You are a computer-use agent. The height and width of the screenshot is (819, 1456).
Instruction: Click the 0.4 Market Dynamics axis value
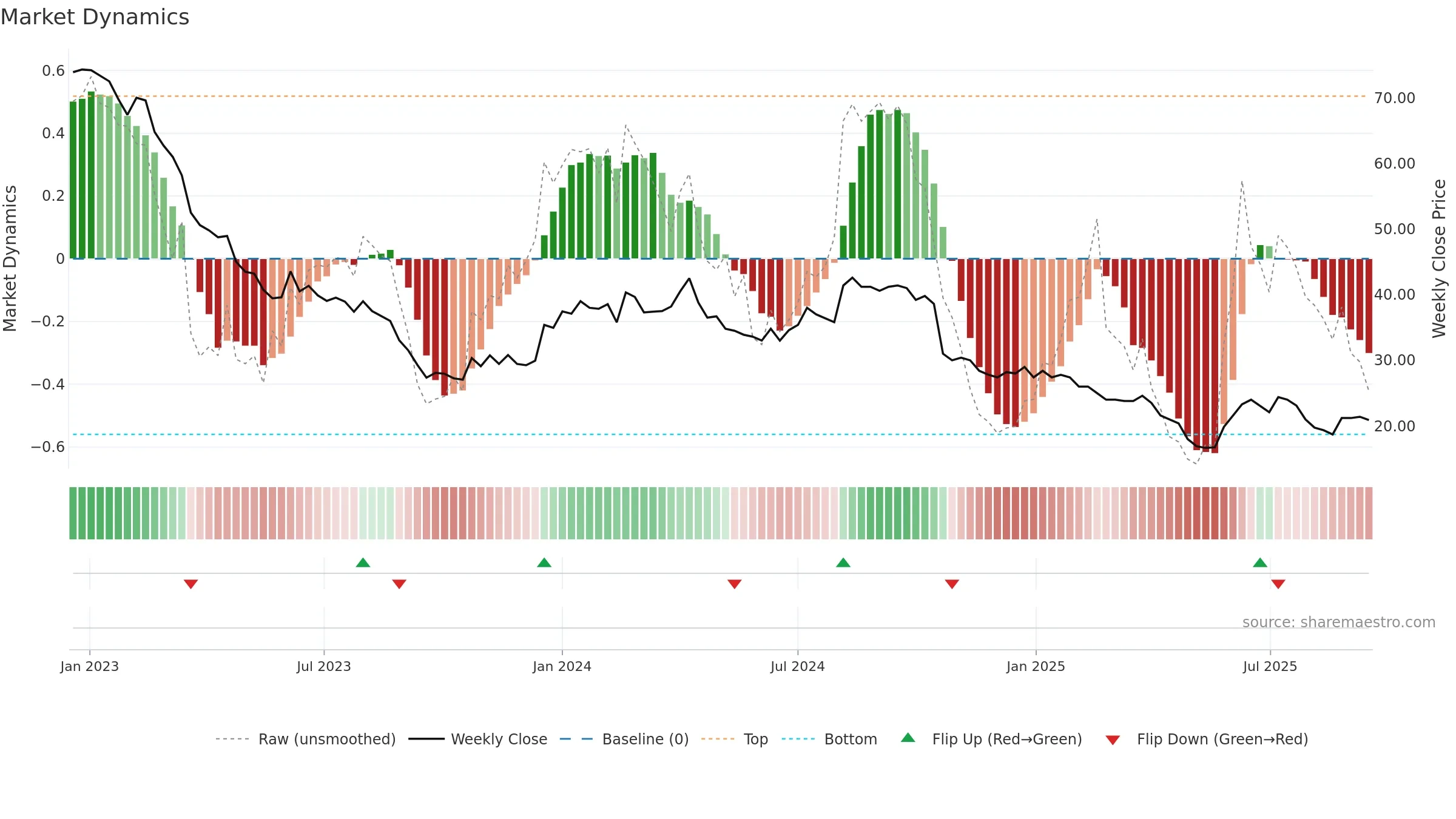click(x=53, y=133)
